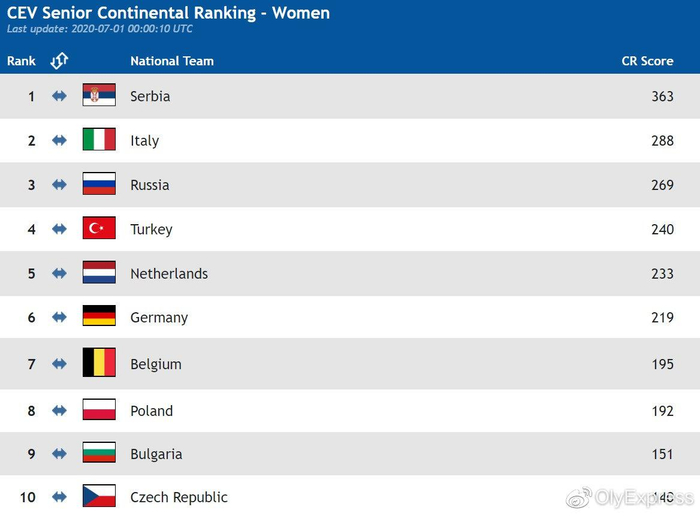Viewport: 700px width, 516px height.
Task: Sort by the National Team column header
Action: click(x=172, y=61)
